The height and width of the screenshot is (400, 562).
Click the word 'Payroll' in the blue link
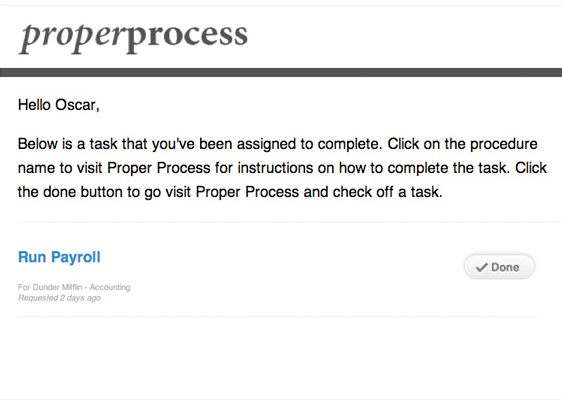[x=76, y=257]
